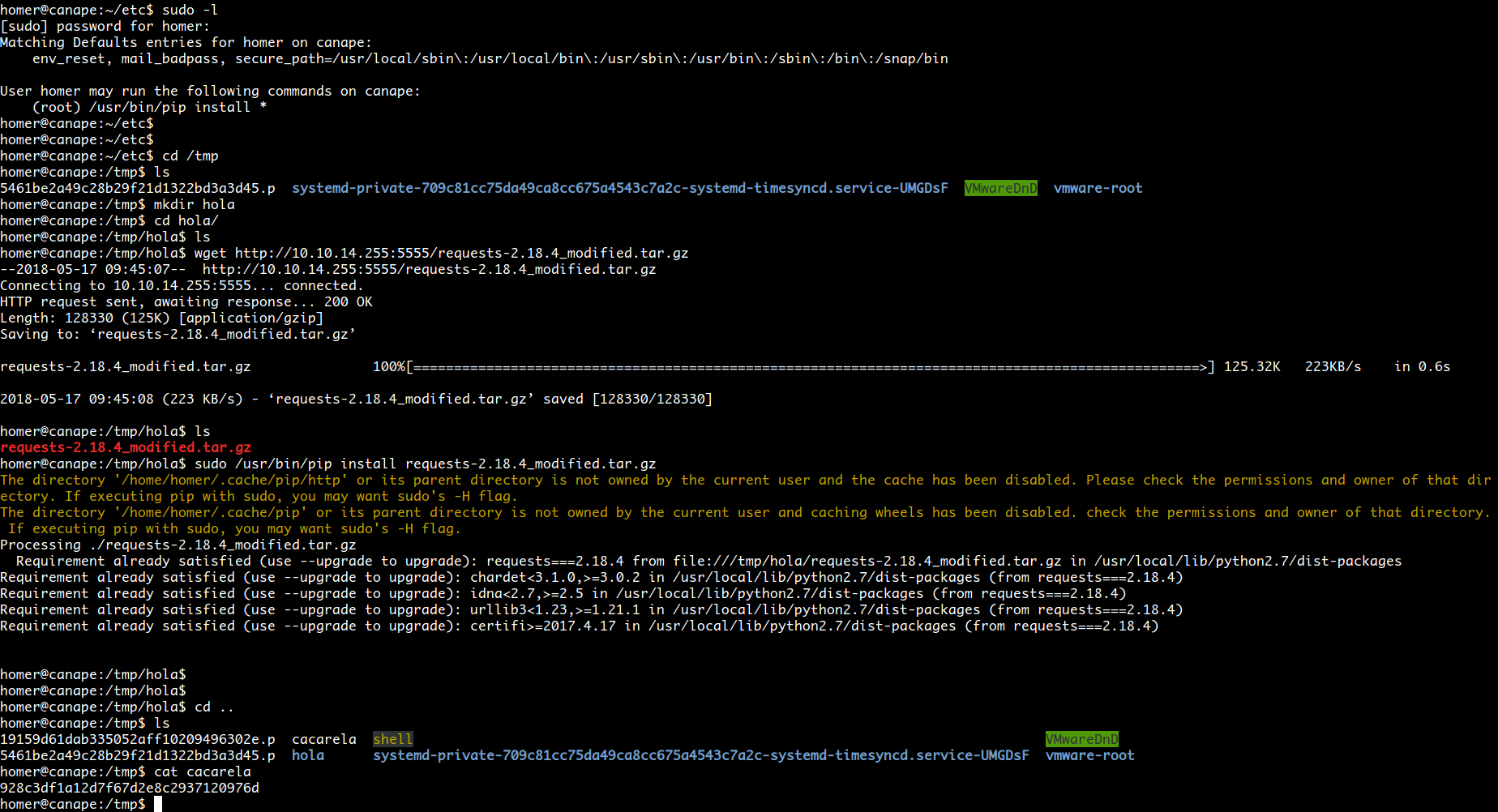The image size is (1498, 812).
Task: Click vmware-root in first ls listing
Action: tap(1098, 188)
